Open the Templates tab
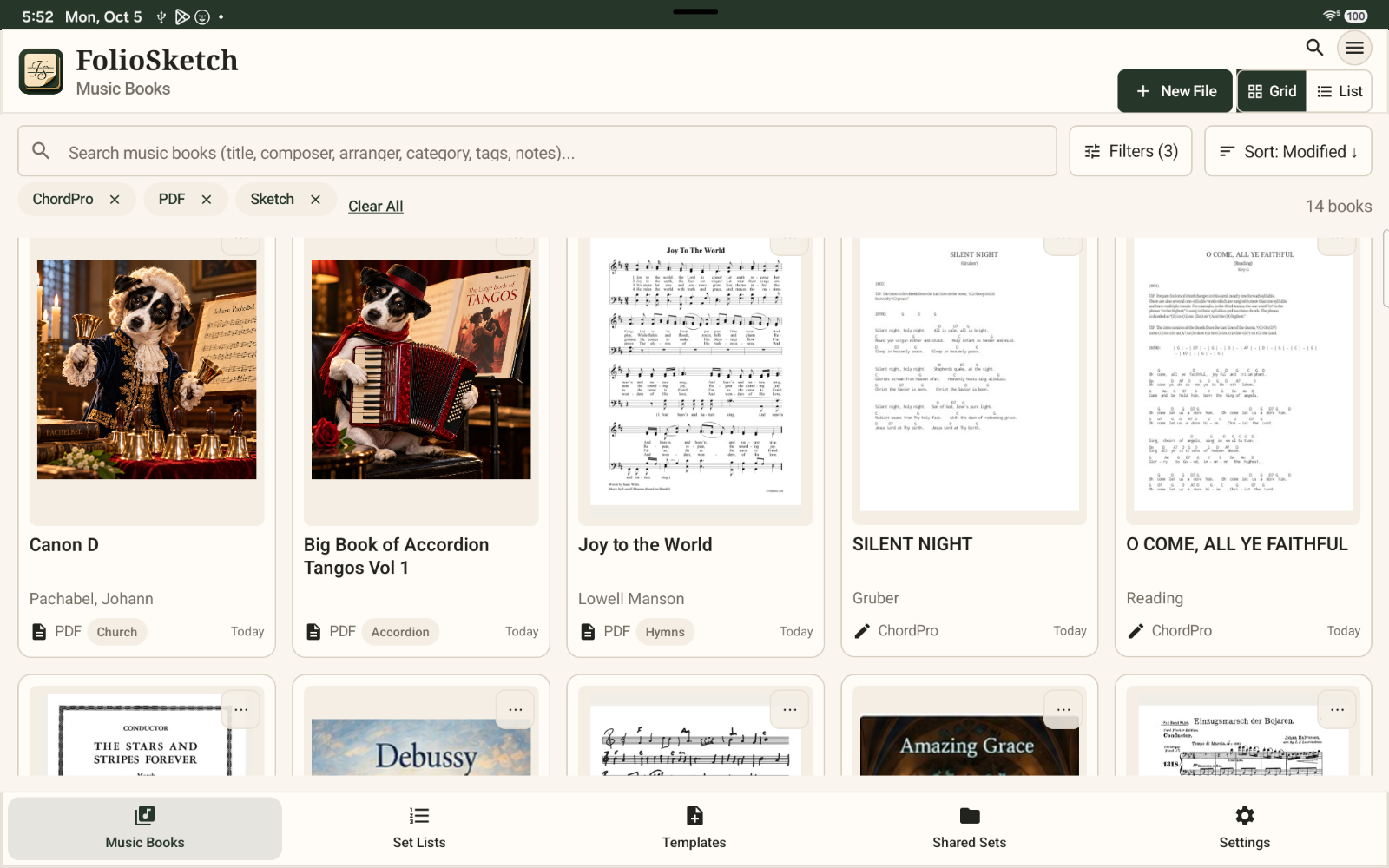This screenshot has width=1389, height=868. [694, 828]
